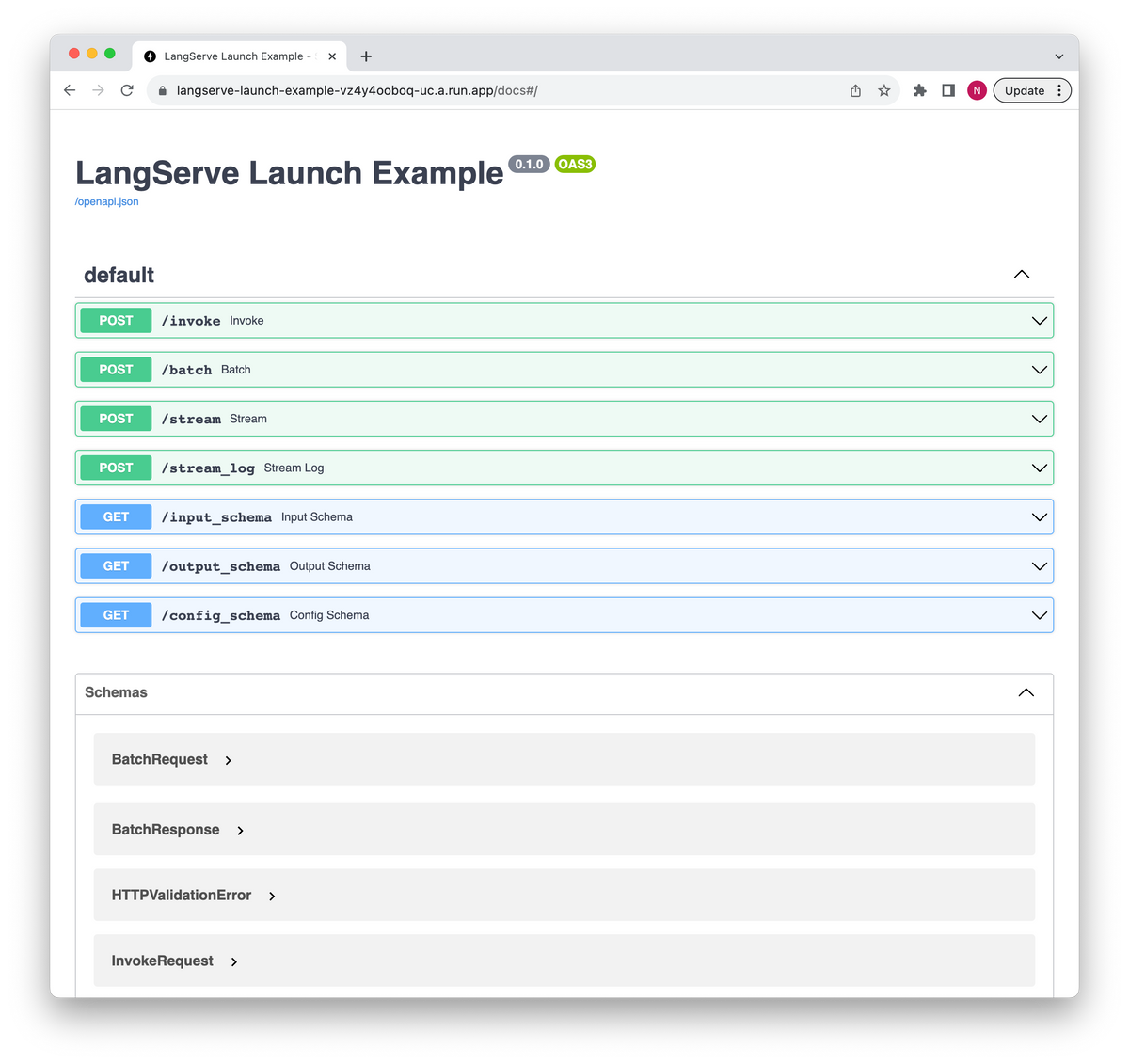
Task: Bookmark page using the star icon
Action: tap(883, 90)
